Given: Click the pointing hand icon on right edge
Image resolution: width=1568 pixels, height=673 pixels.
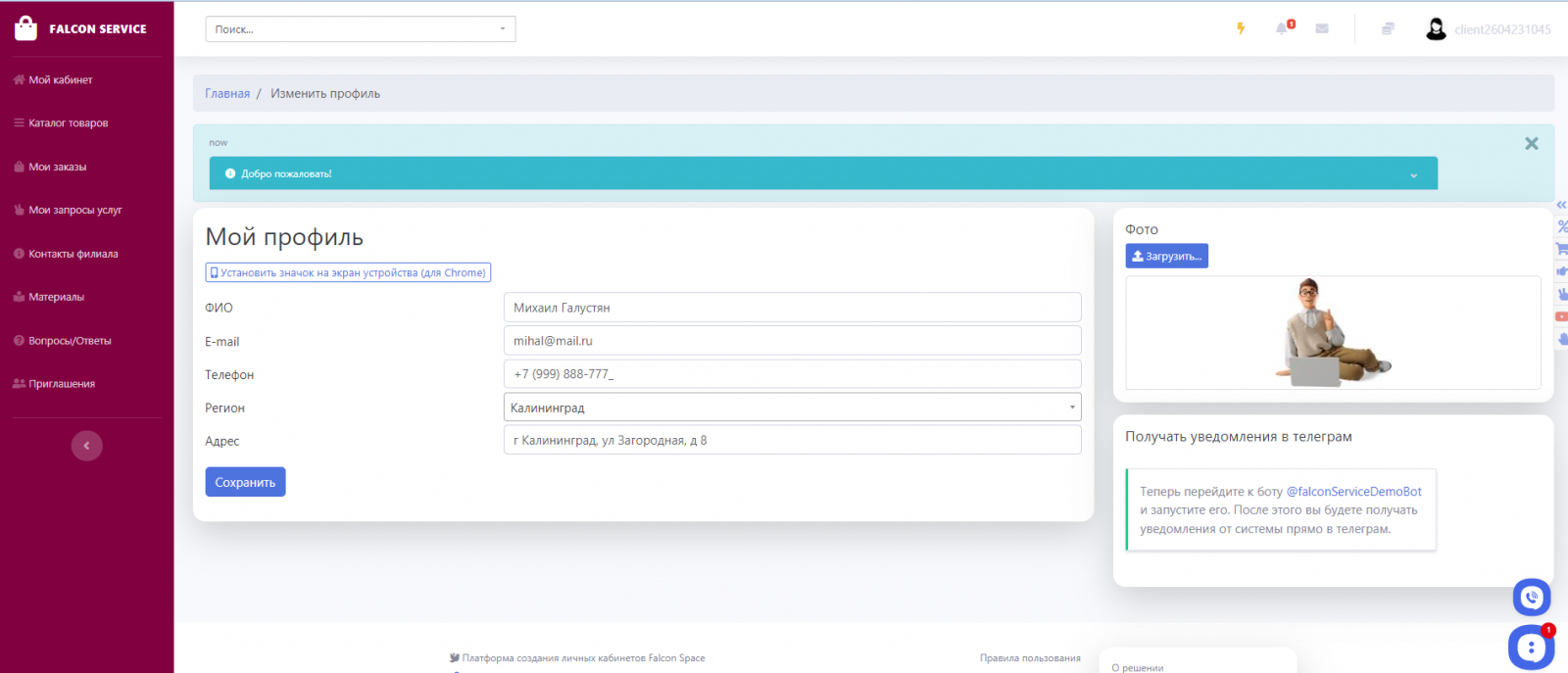Looking at the screenshot, I should (1562, 271).
